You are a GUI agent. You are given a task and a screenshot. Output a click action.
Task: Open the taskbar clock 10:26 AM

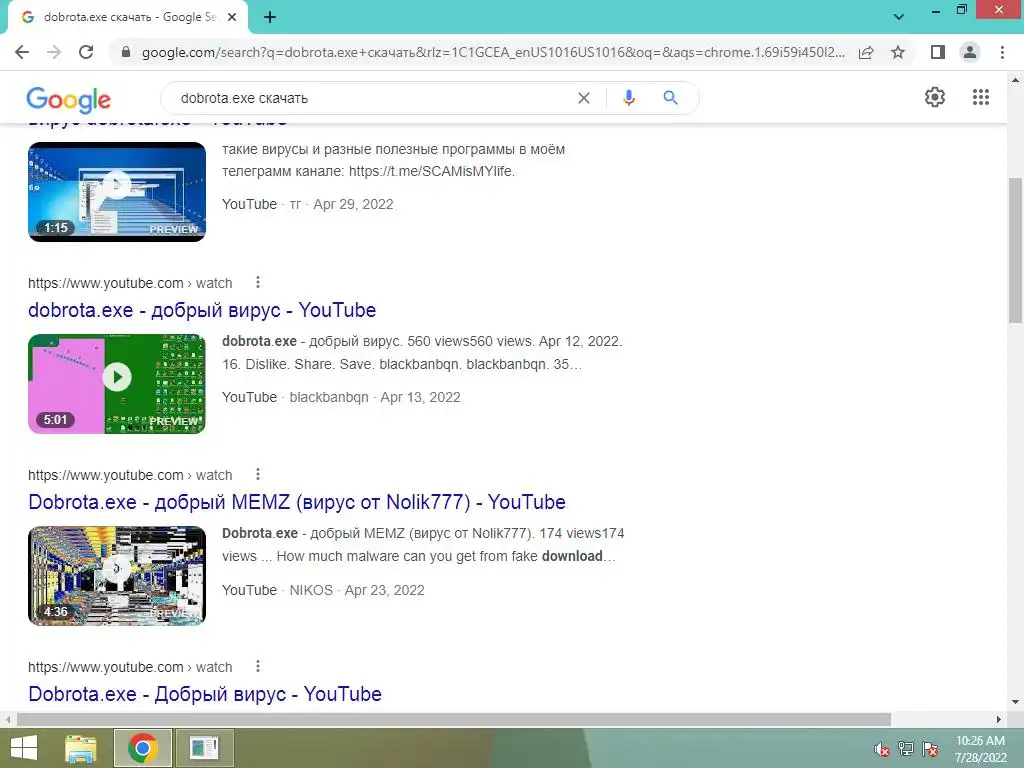click(980, 749)
